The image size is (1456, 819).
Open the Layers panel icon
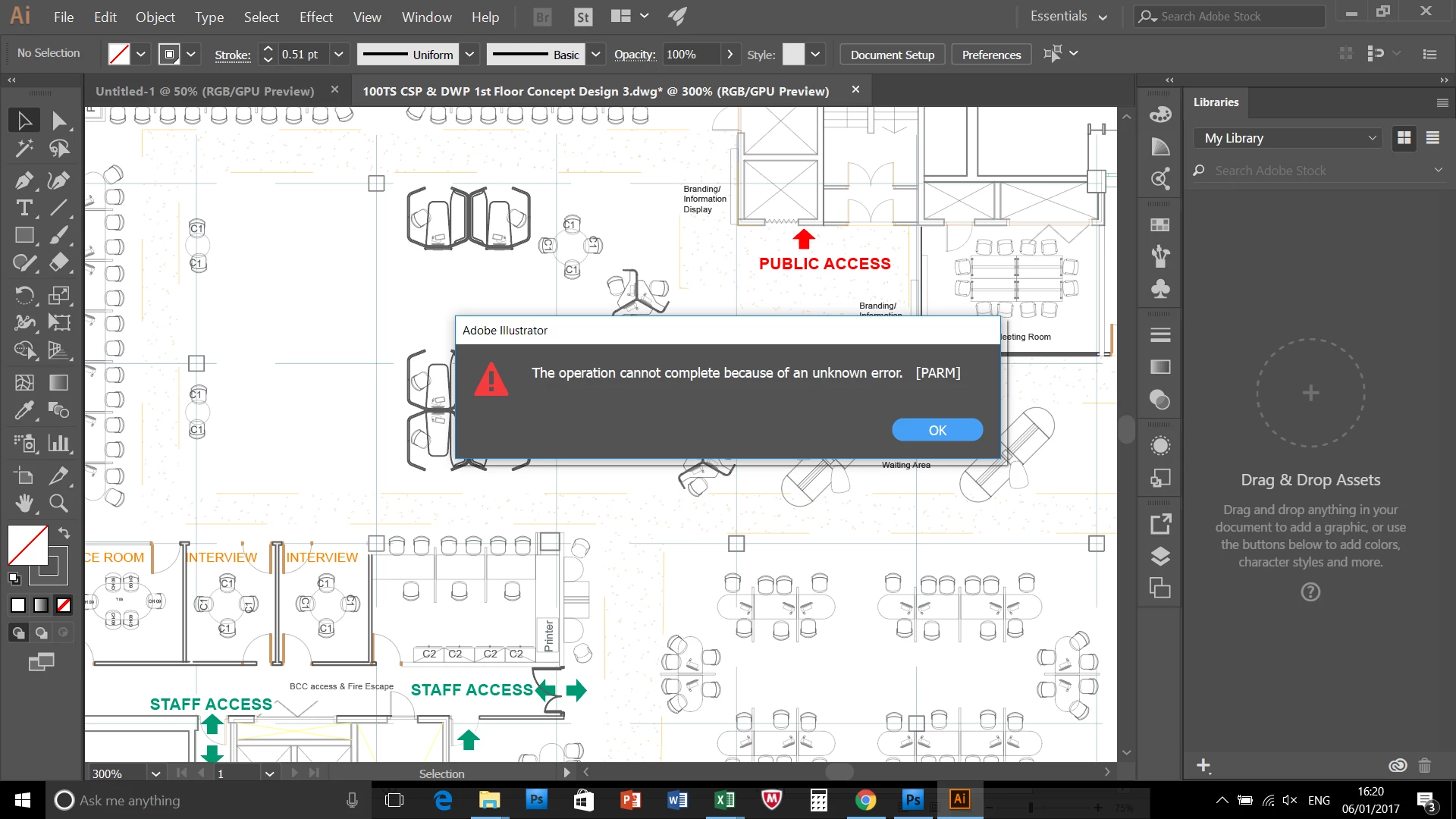pos(1160,557)
